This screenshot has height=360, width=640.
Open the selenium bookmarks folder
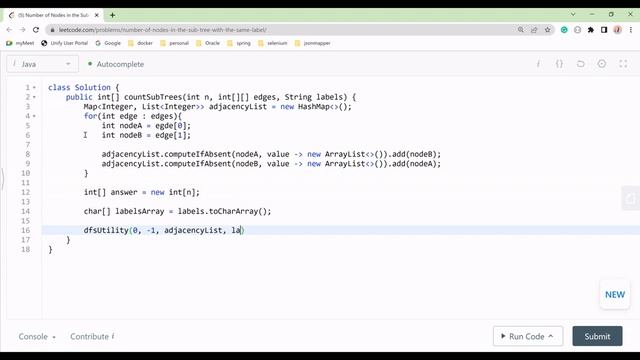[x=273, y=43]
